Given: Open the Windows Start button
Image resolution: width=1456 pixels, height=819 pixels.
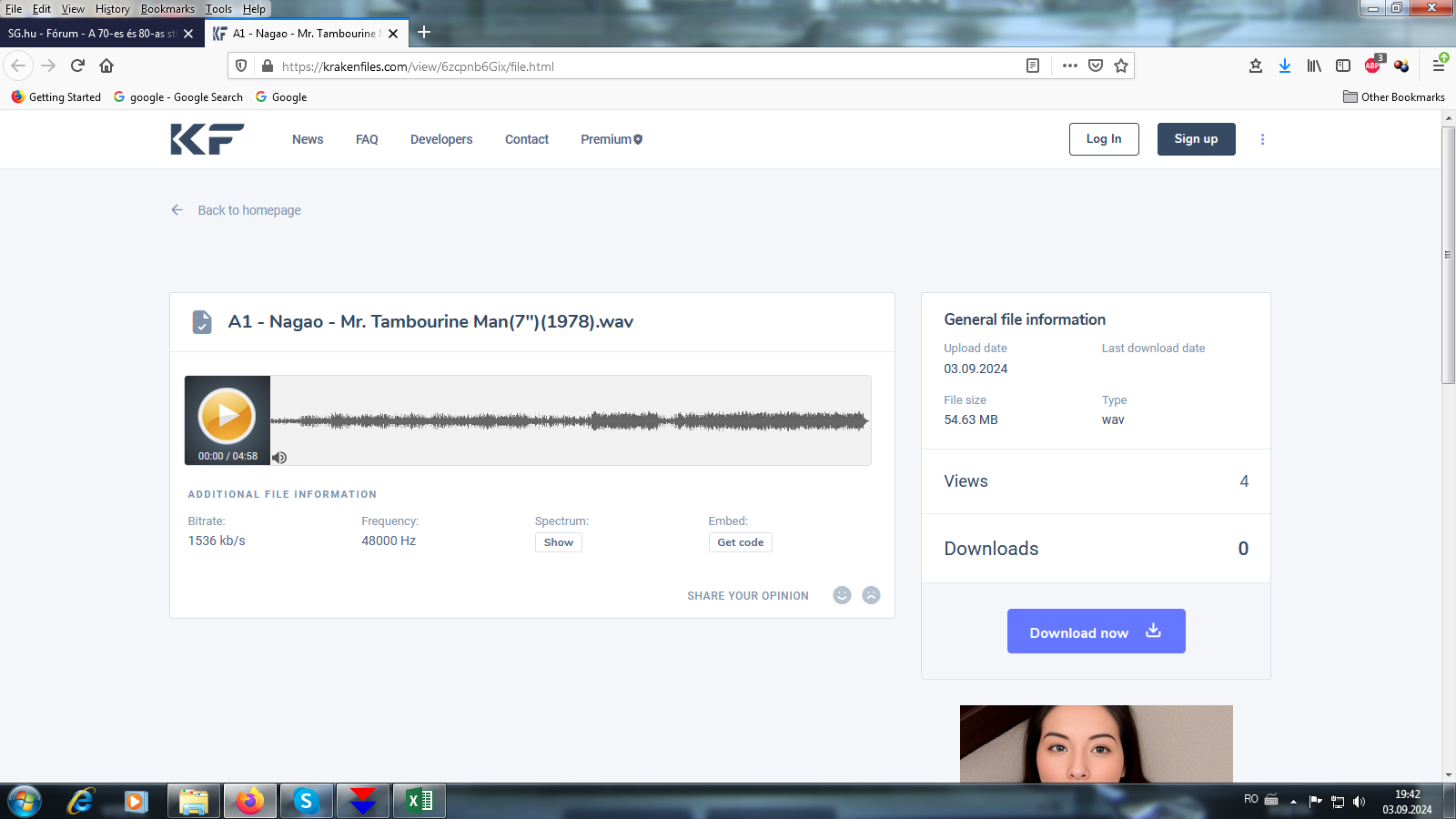Looking at the screenshot, I should tap(25, 802).
